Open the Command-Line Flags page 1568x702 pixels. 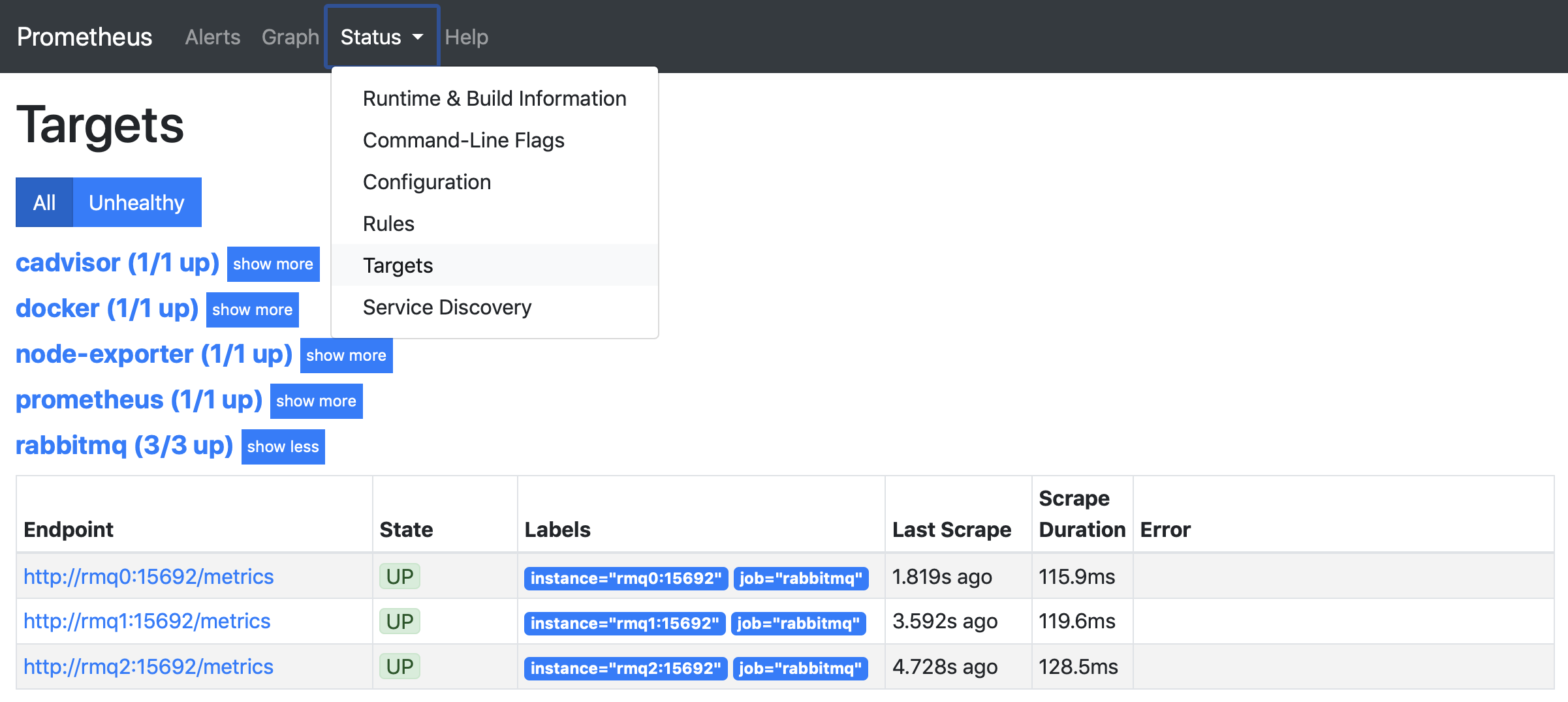[x=463, y=140]
